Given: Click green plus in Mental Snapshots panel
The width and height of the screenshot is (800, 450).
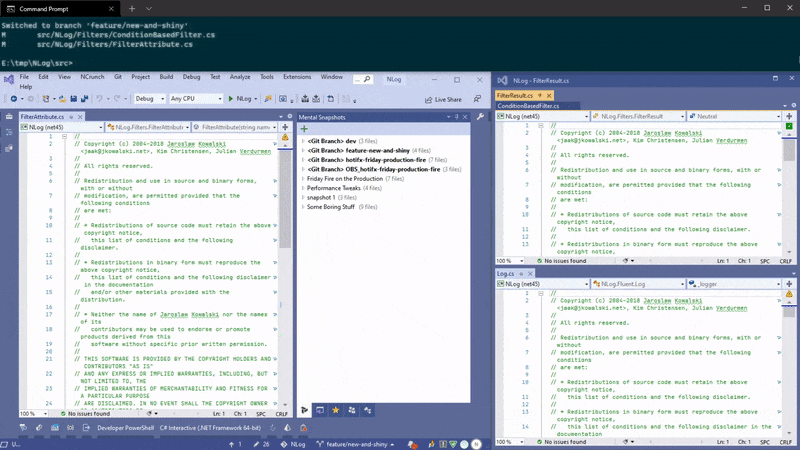Looking at the screenshot, I should (x=304, y=129).
